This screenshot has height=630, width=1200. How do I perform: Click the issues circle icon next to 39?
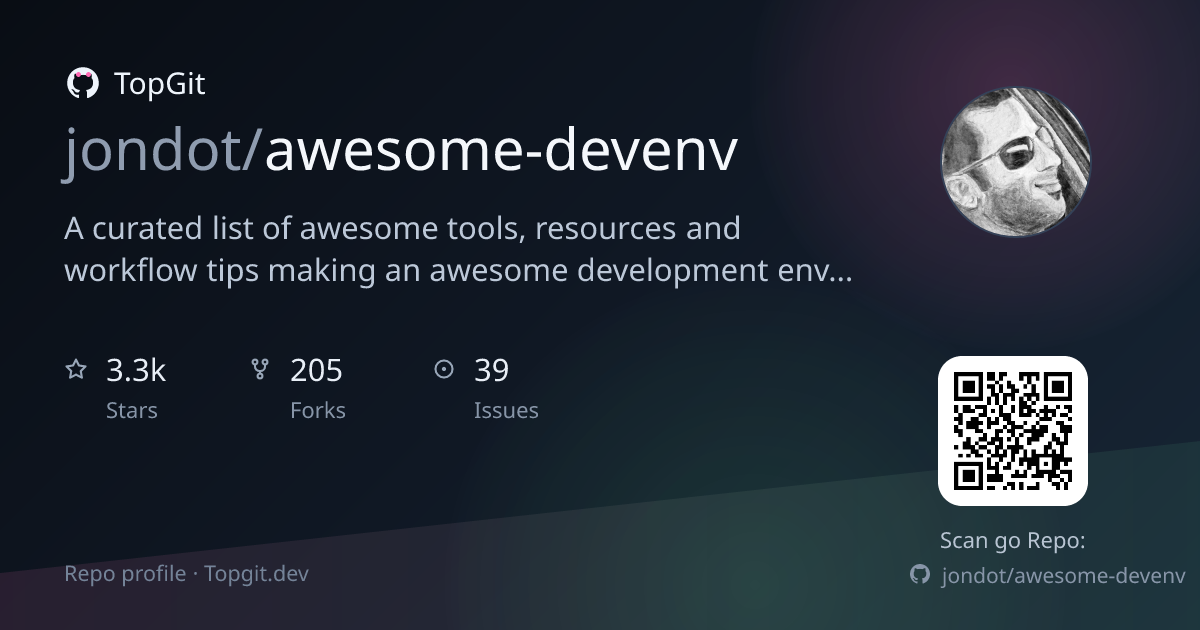[444, 370]
